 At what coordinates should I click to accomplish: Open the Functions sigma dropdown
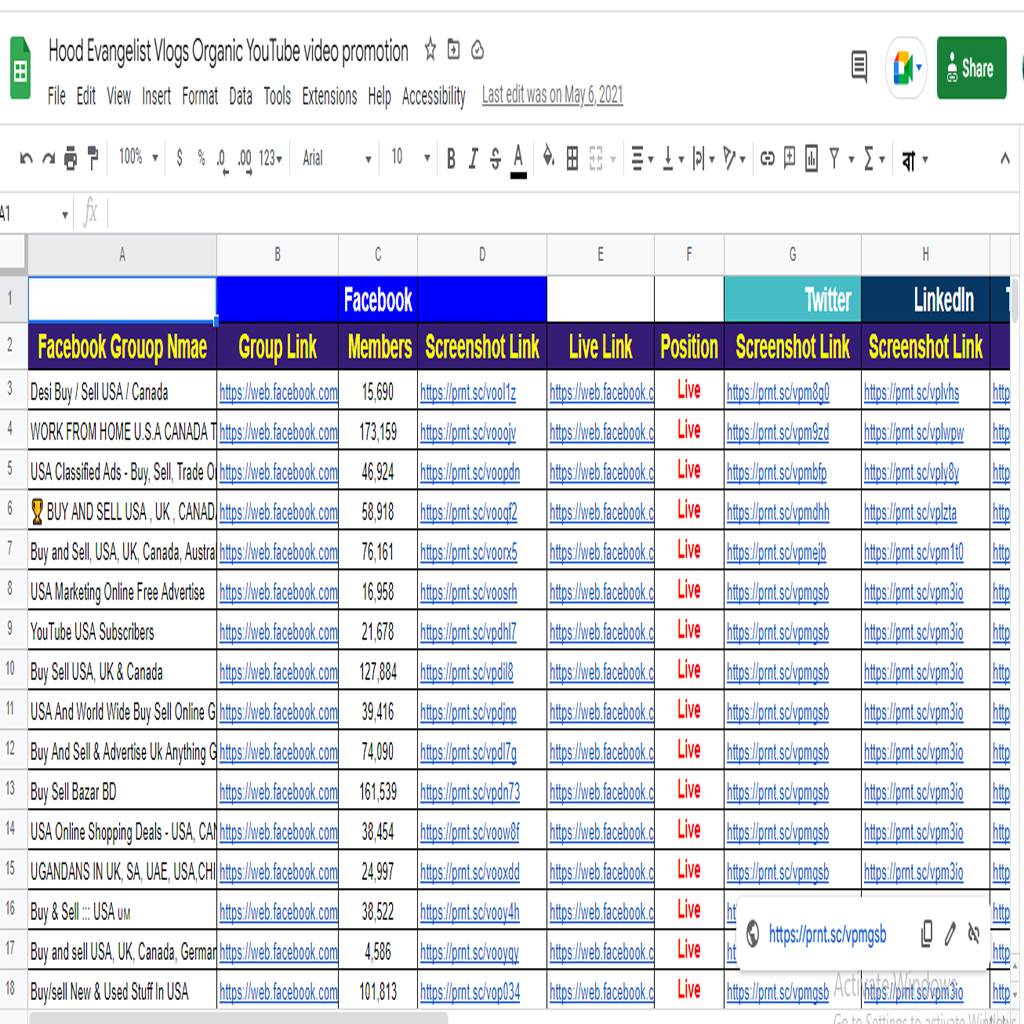[874, 158]
